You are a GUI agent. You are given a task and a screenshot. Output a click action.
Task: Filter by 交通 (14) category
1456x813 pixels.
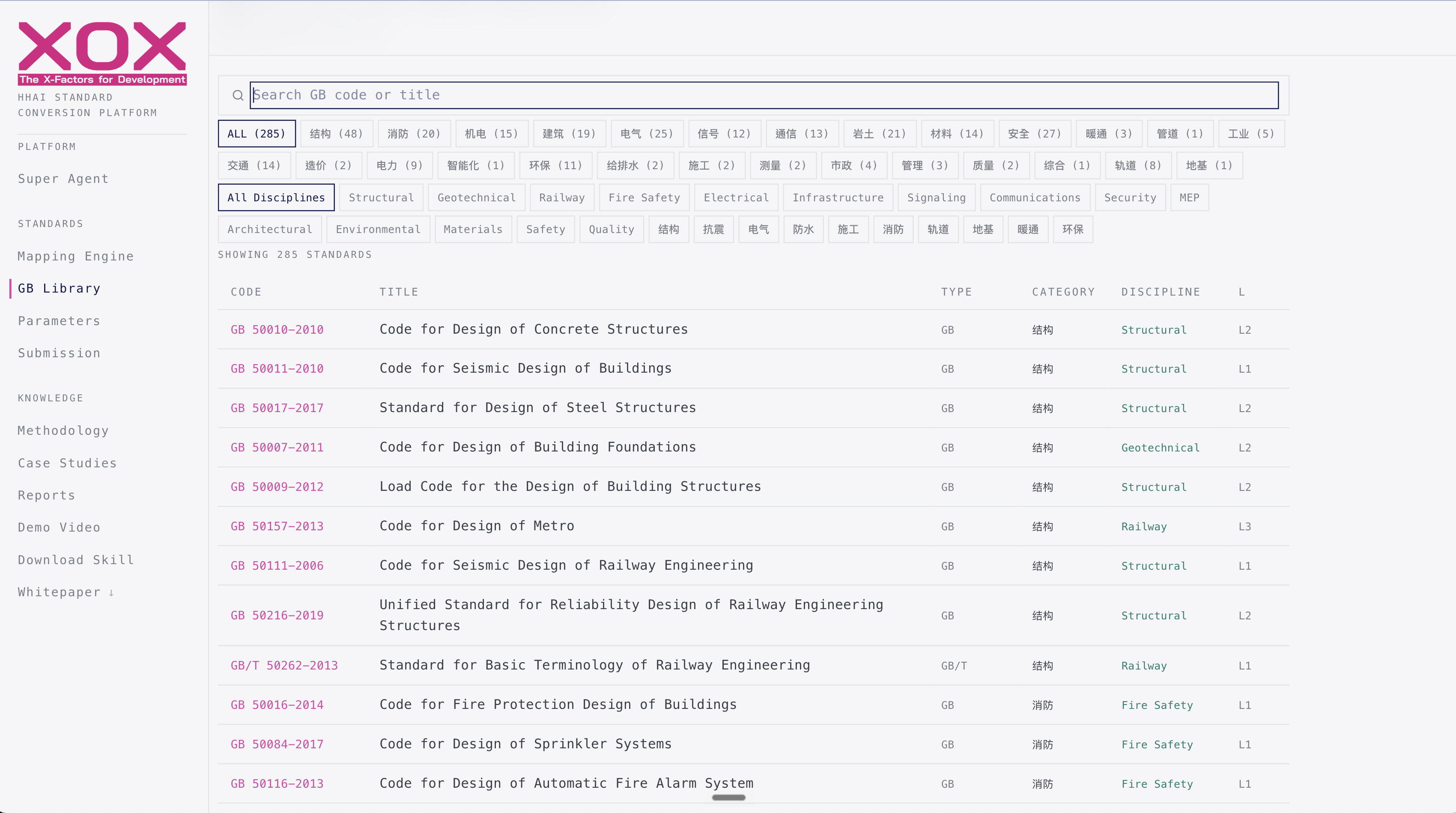pyautogui.click(x=254, y=166)
